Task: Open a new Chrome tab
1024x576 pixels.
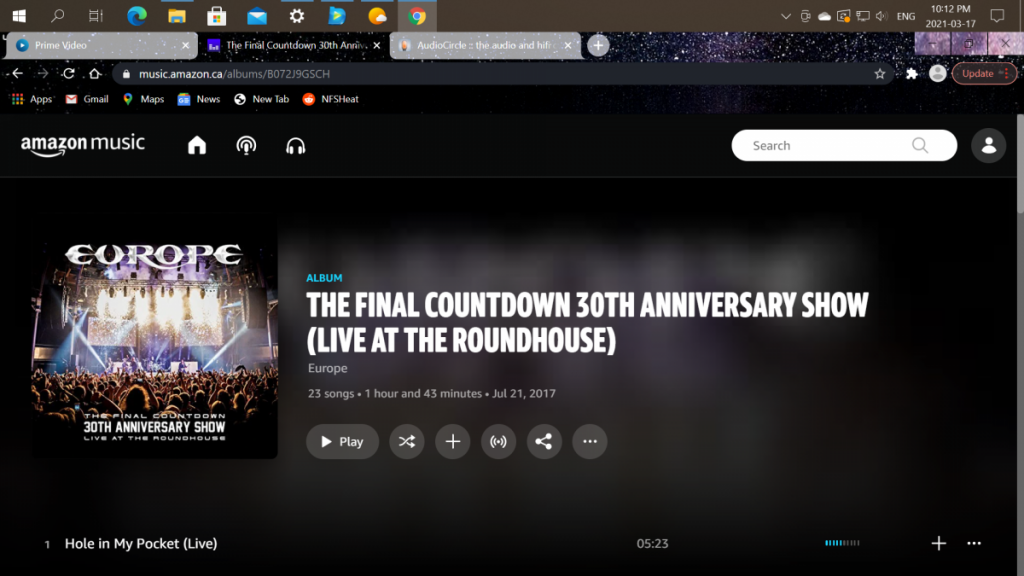Action: click(x=598, y=45)
